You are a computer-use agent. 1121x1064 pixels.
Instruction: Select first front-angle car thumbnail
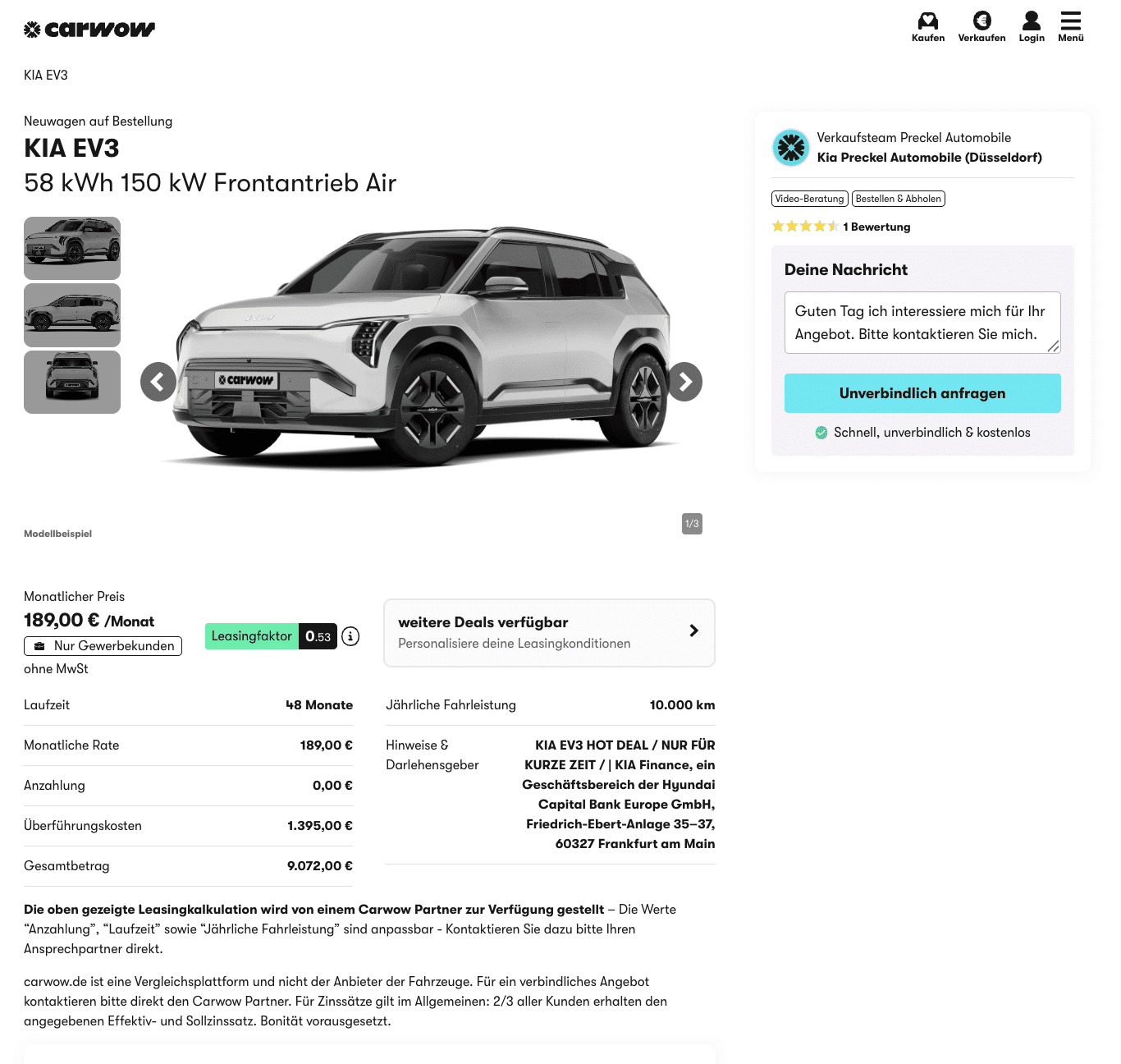(x=72, y=248)
